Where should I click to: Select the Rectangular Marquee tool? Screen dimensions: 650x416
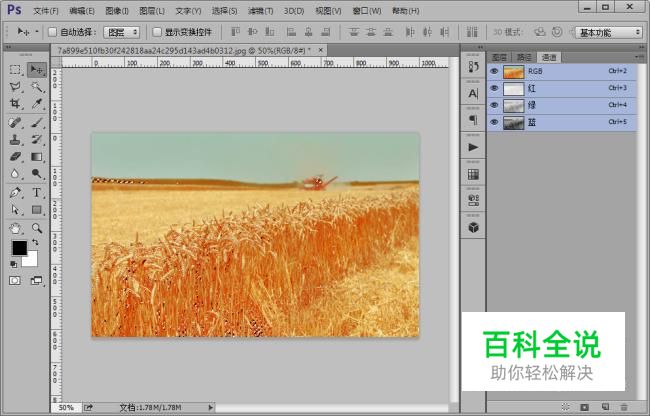pos(15,70)
